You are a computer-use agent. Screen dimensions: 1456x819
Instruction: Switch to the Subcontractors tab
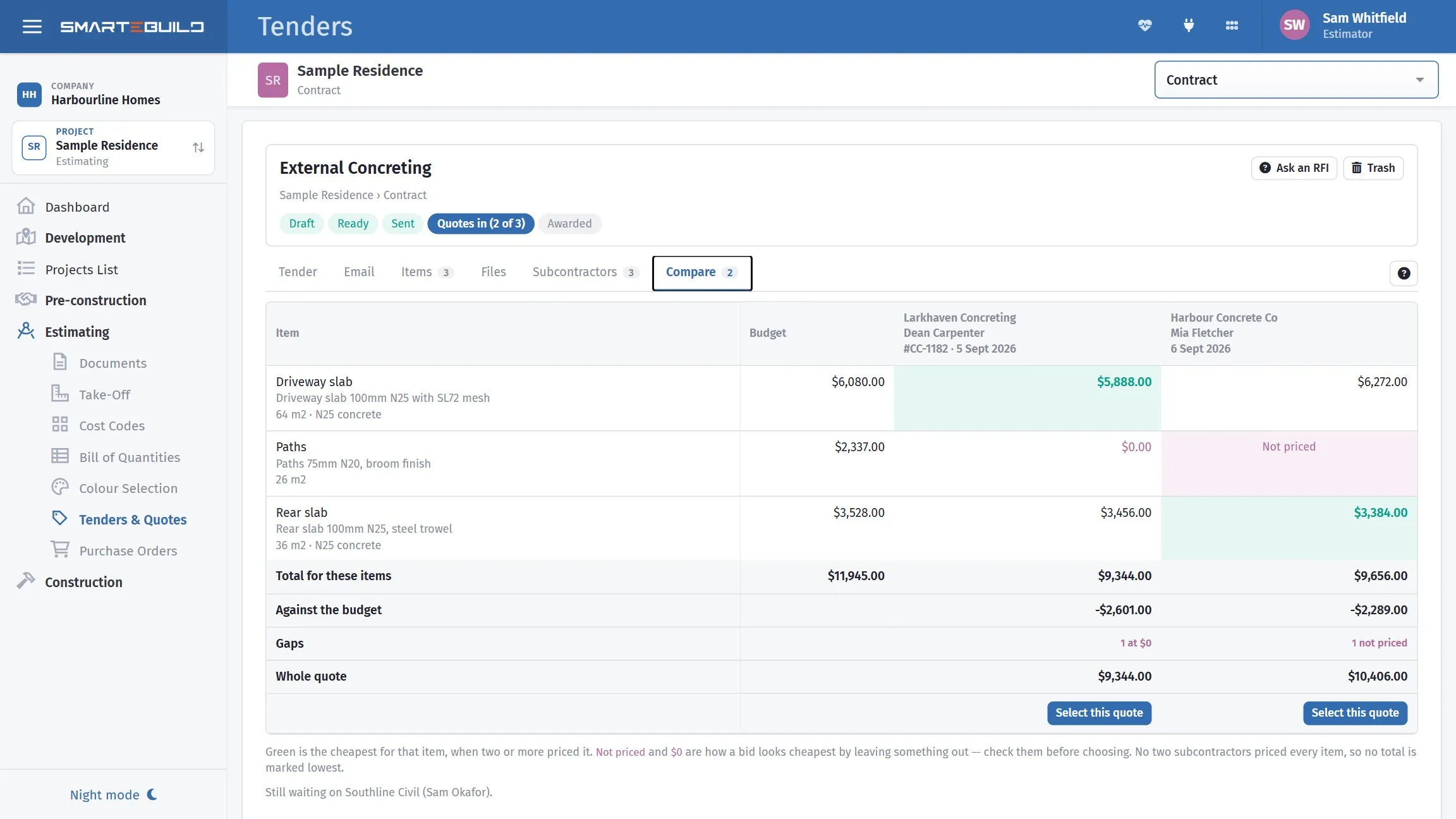point(585,272)
